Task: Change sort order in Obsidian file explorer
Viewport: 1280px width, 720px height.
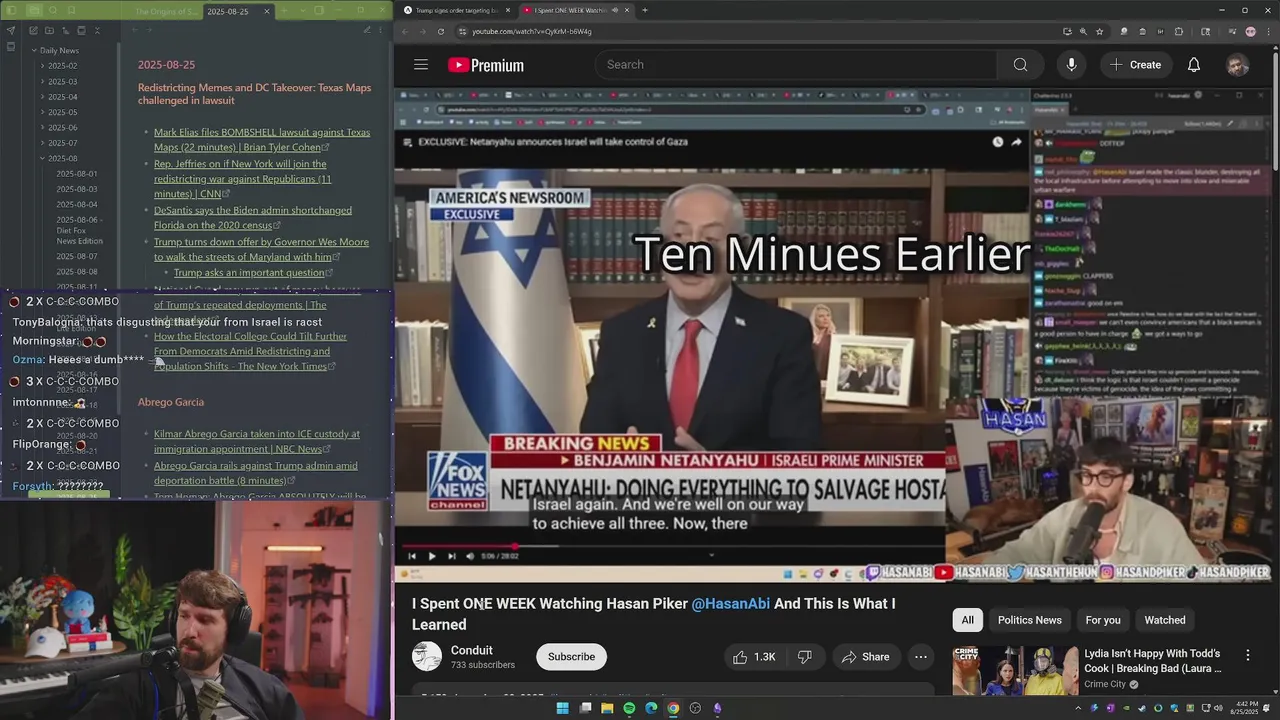Action: tap(66, 31)
